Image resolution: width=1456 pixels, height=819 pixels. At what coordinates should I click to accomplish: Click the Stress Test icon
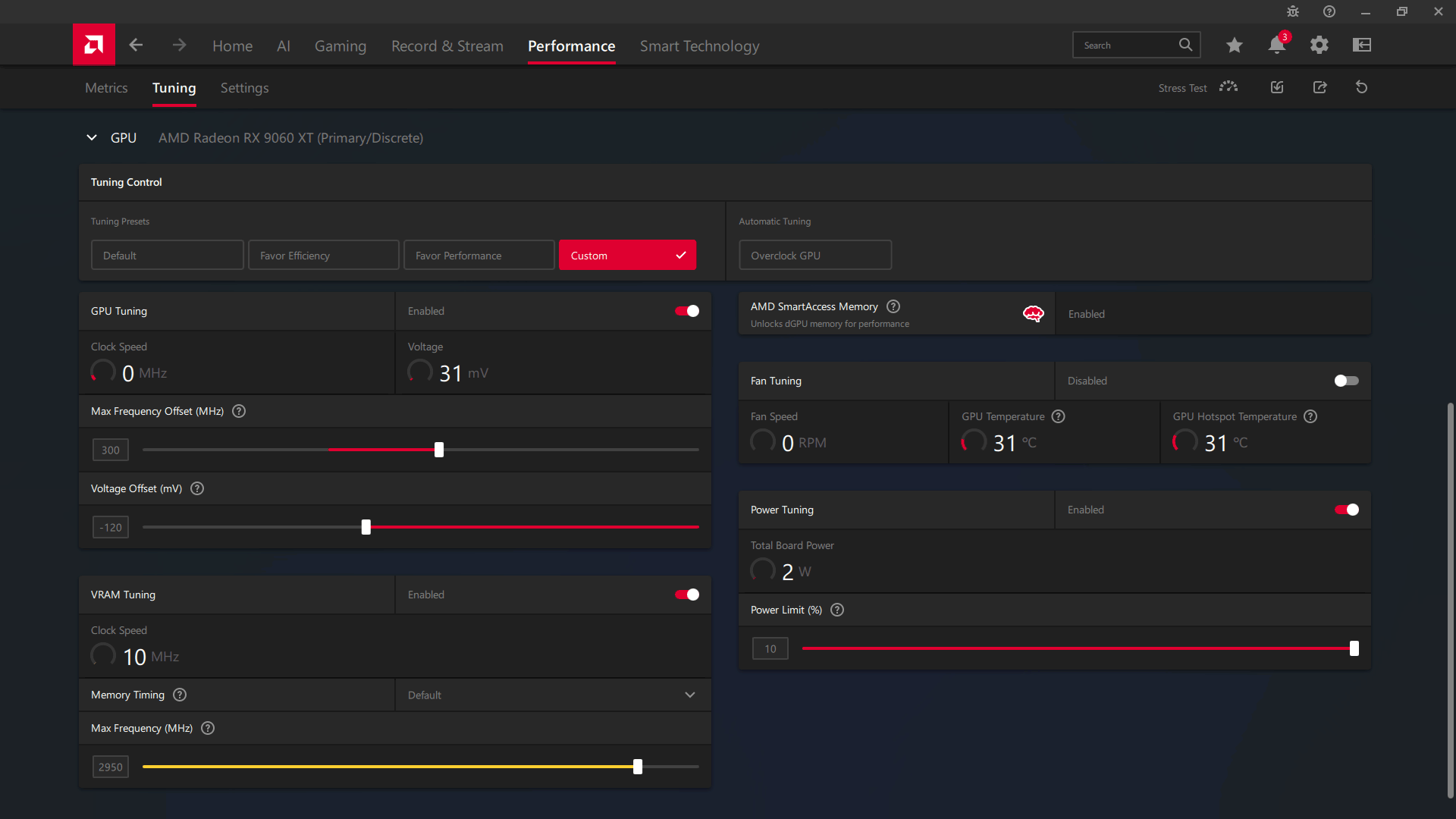coord(1228,87)
